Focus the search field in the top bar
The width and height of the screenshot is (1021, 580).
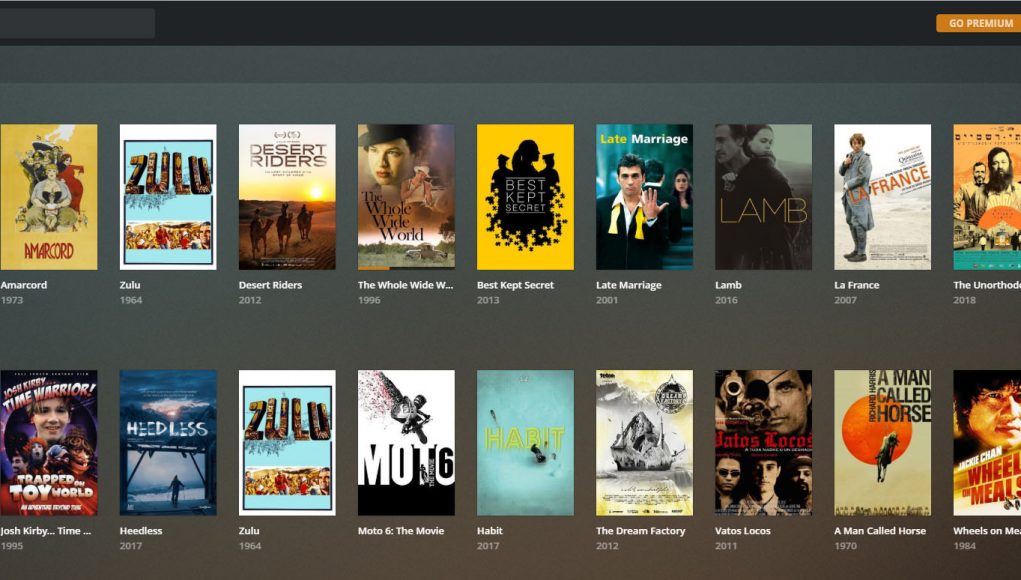coord(77,23)
